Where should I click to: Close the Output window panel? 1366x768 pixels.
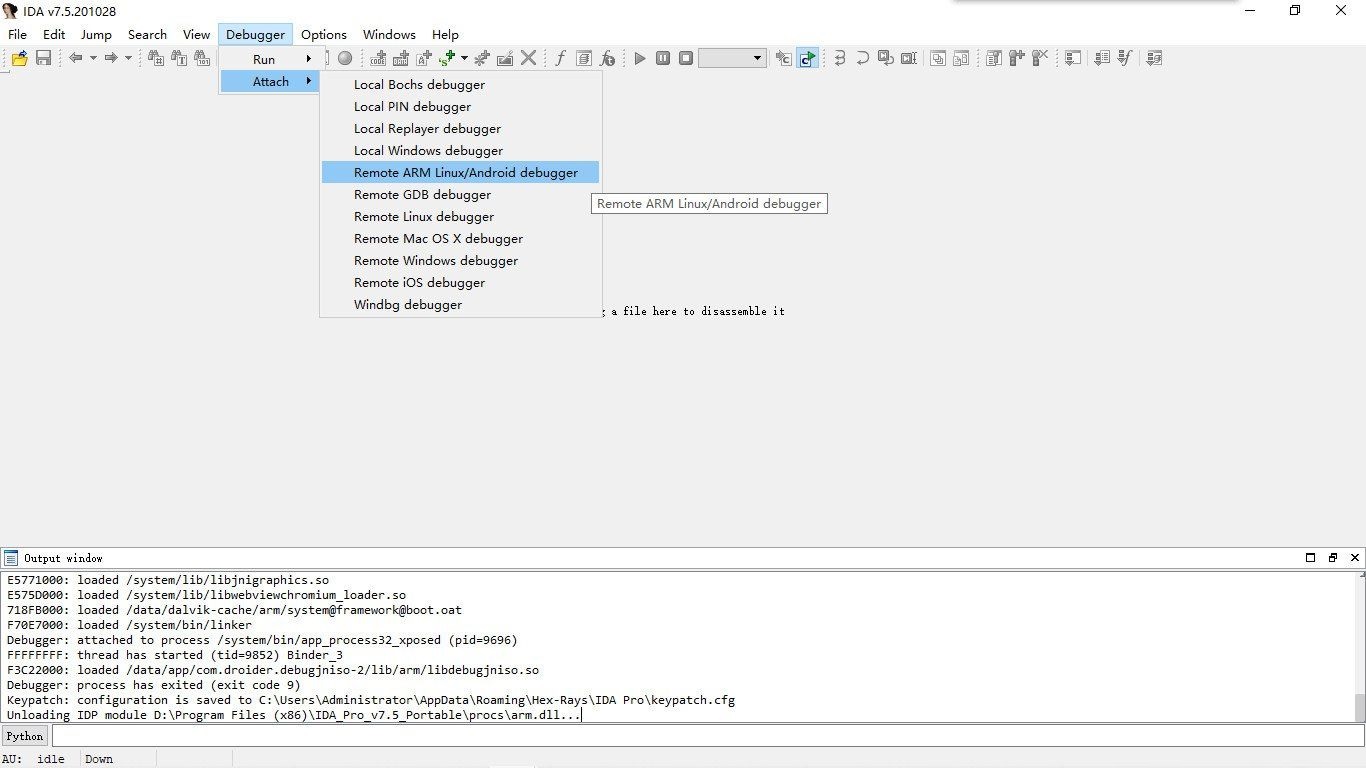(x=1355, y=558)
